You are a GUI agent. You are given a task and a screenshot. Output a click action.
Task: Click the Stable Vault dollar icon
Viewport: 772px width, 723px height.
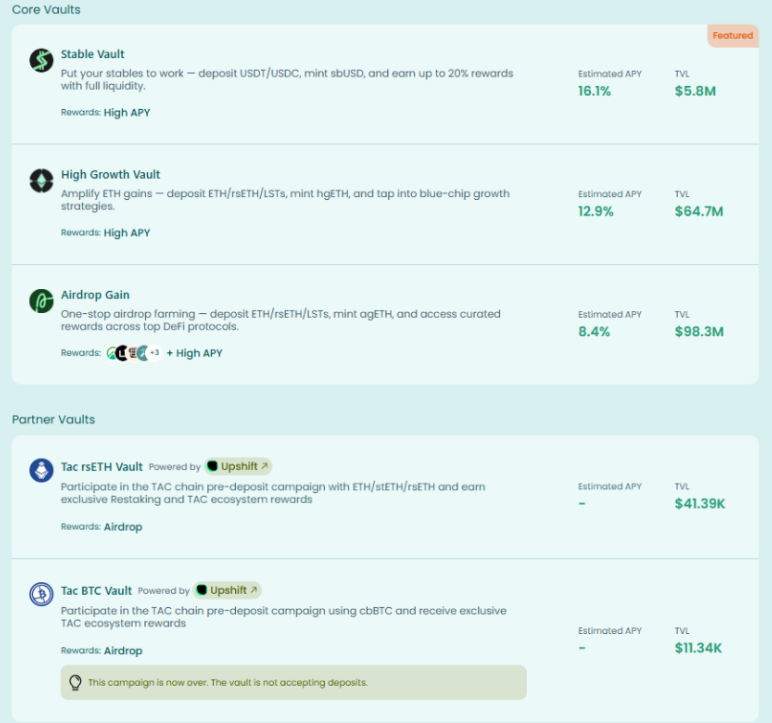click(40, 60)
